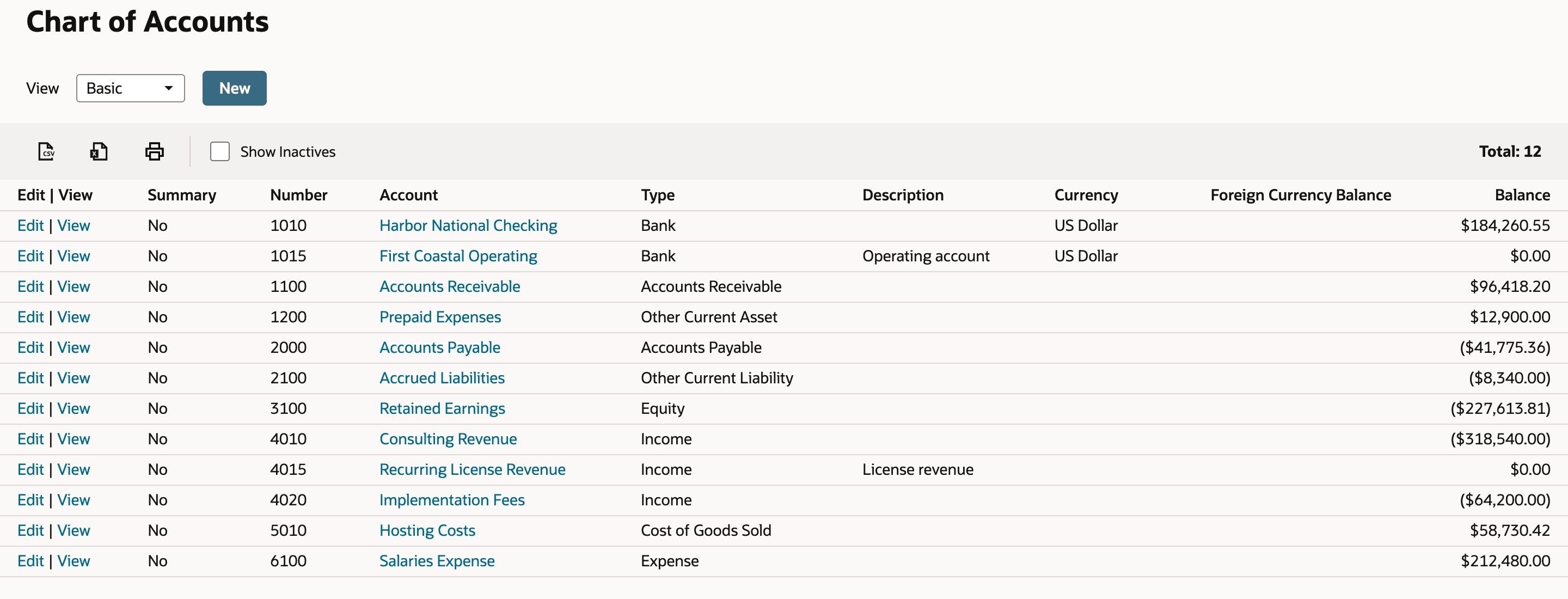The image size is (1568, 599).
Task: Sort by Foreign Currency Balance column header
Action: point(1301,195)
